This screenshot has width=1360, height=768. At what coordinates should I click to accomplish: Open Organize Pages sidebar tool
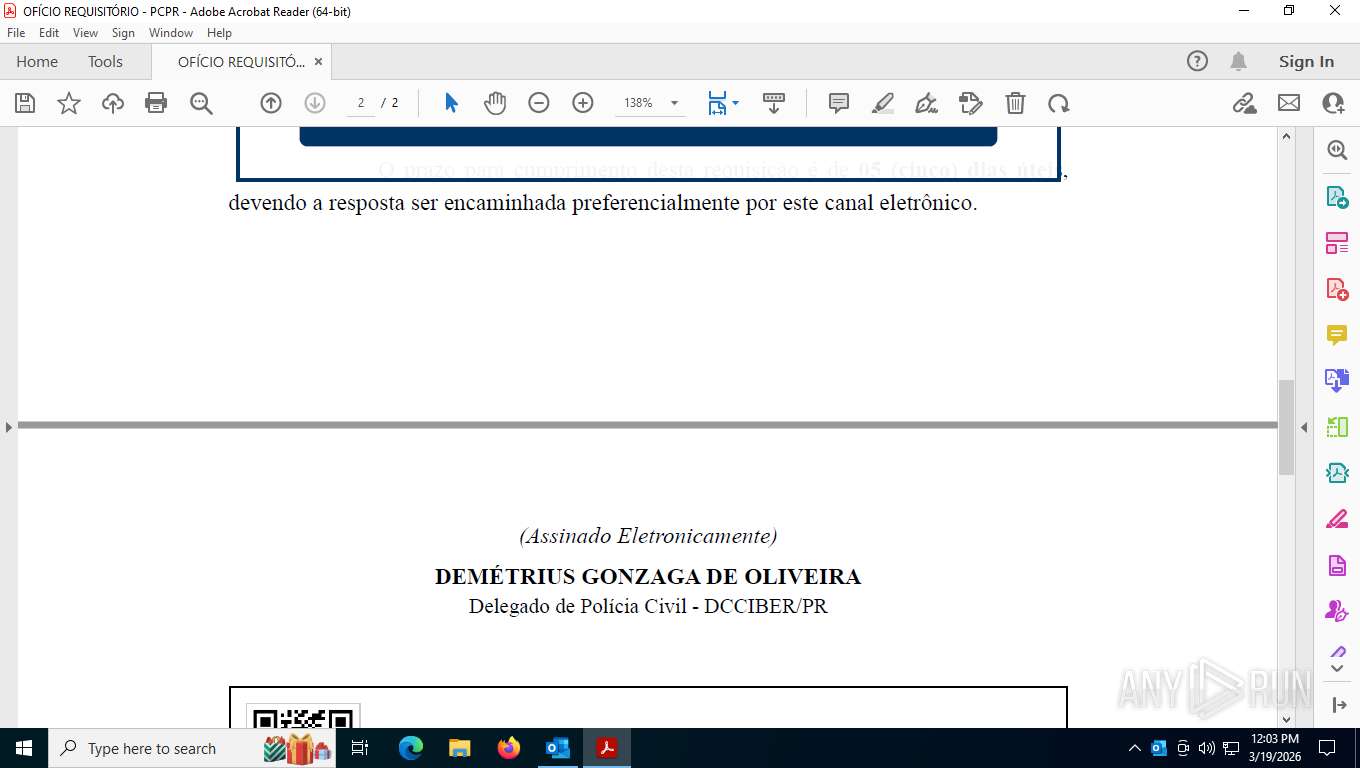click(1337, 243)
